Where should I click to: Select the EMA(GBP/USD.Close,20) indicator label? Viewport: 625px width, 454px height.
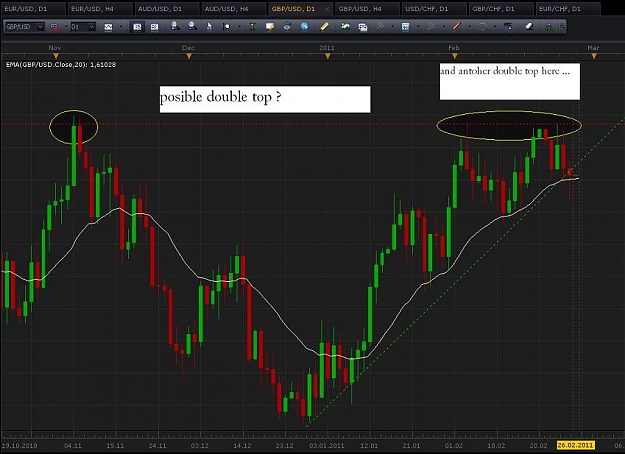61,65
